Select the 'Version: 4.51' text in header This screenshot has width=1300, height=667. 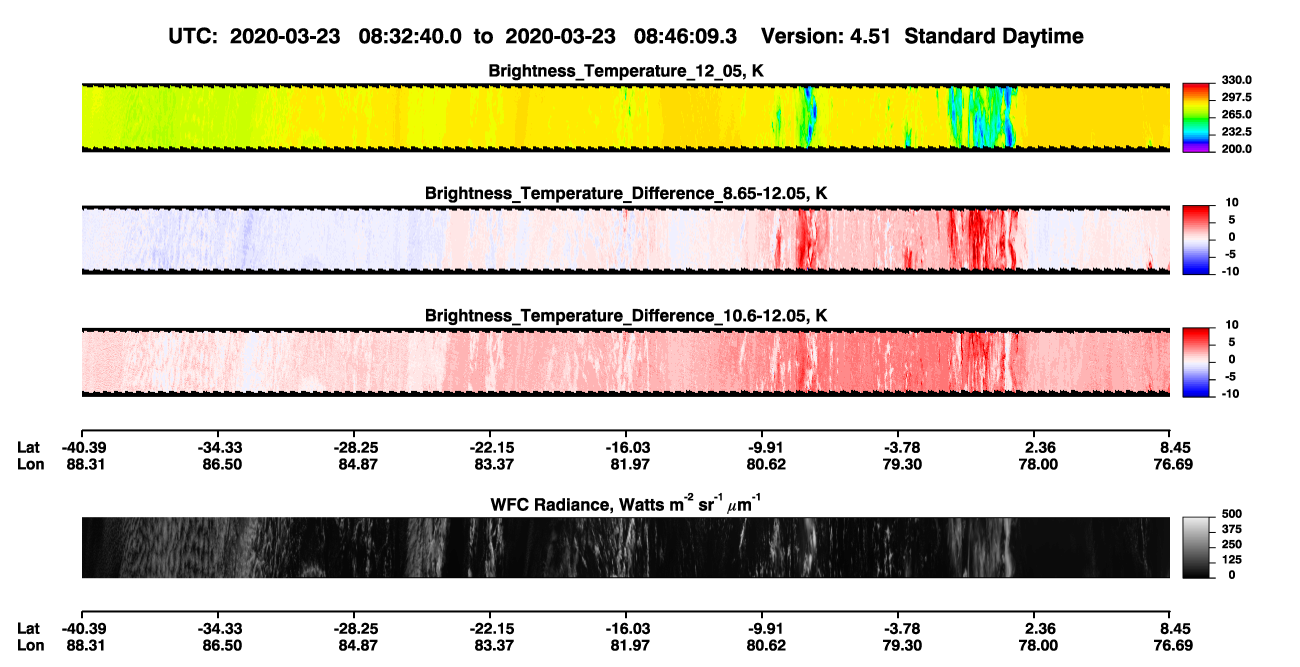826,36
